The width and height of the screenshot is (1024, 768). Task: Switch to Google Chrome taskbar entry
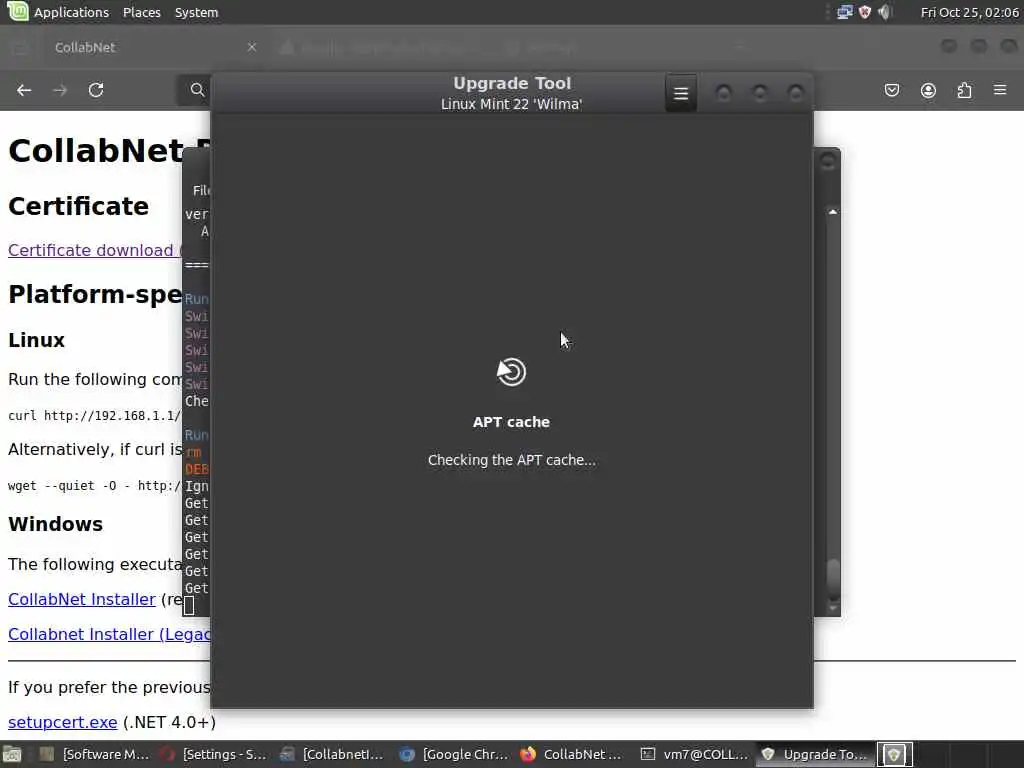pos(456,754)
